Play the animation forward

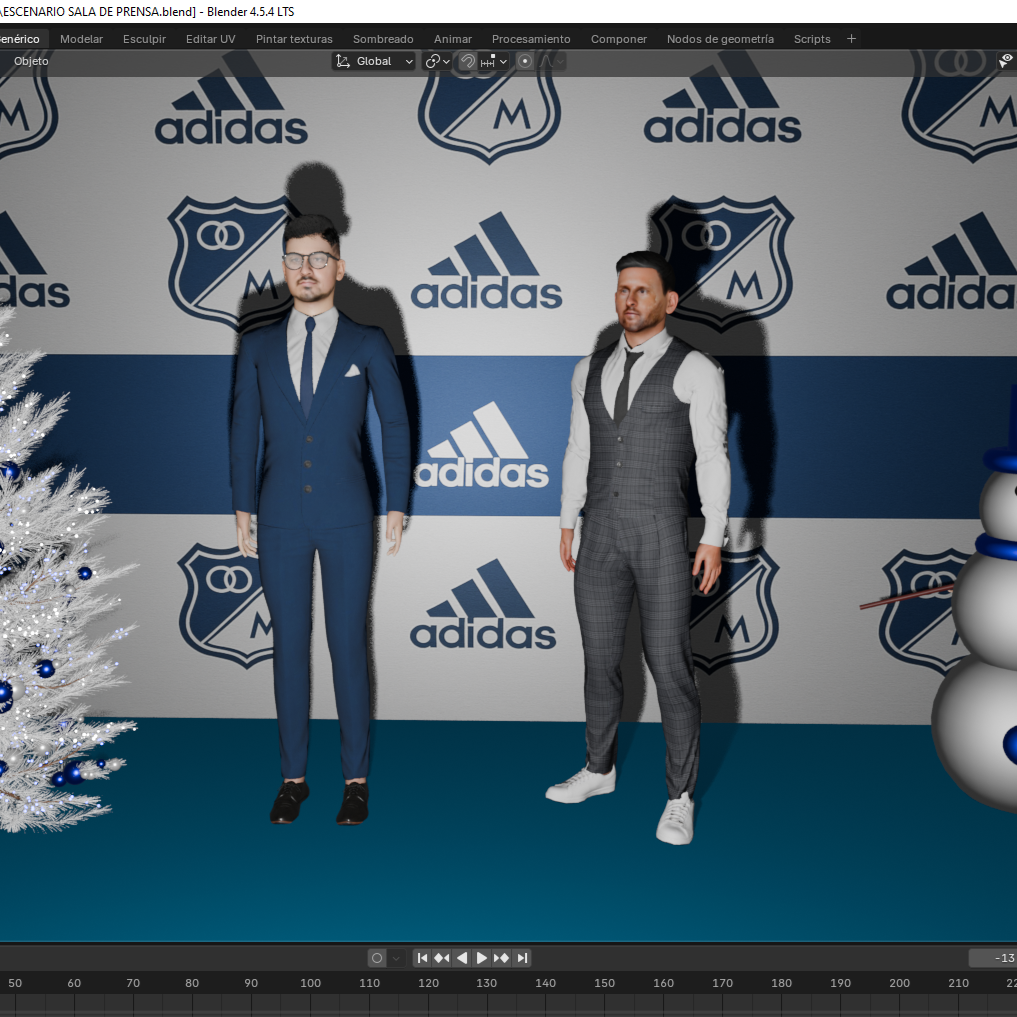(481, 958)
